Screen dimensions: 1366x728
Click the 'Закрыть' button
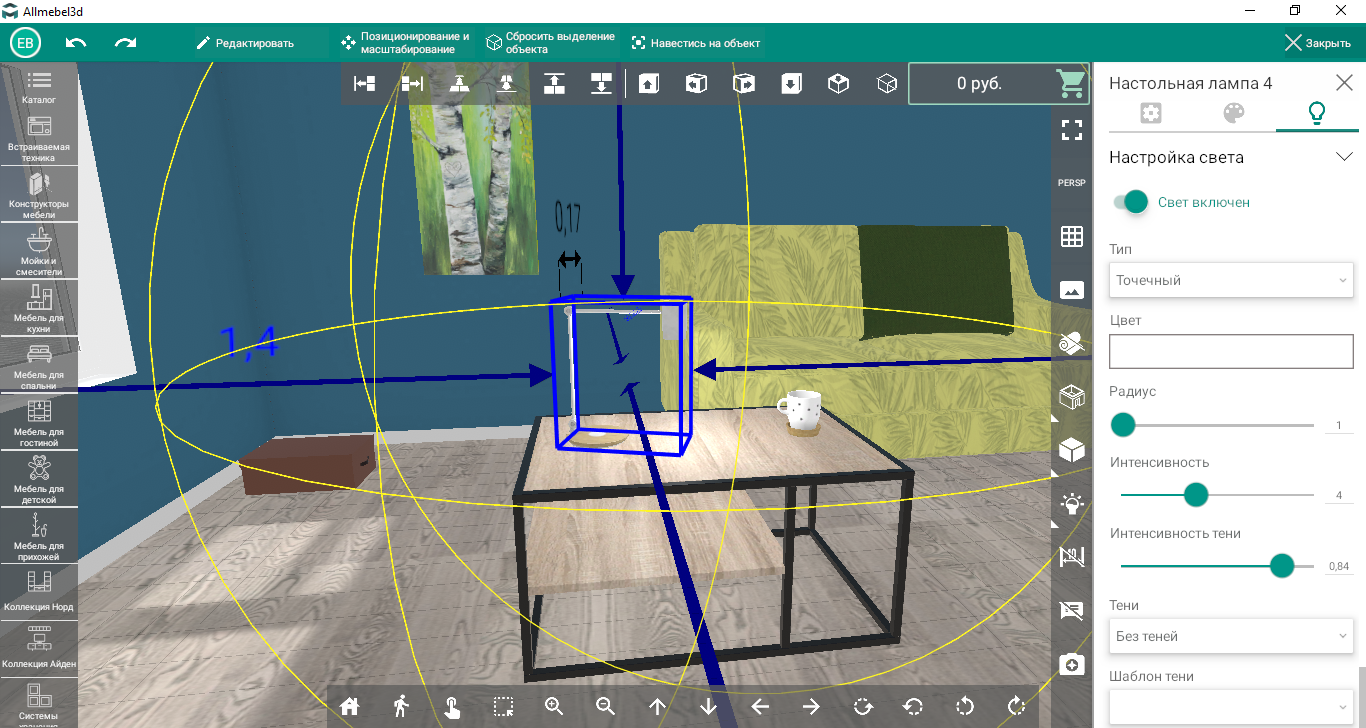[1318, 43]
